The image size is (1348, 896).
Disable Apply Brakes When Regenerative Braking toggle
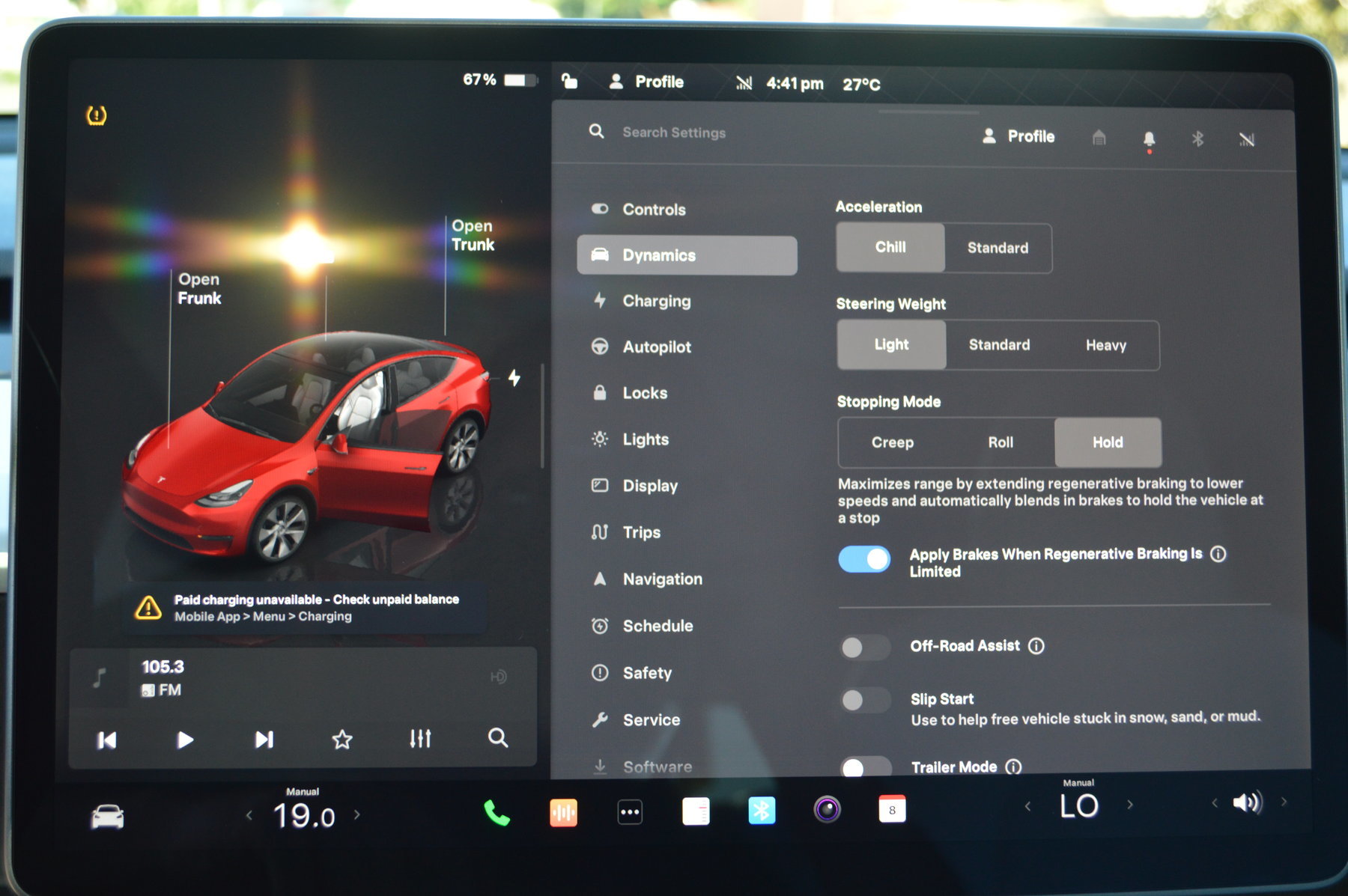click(x=864, y=559)
